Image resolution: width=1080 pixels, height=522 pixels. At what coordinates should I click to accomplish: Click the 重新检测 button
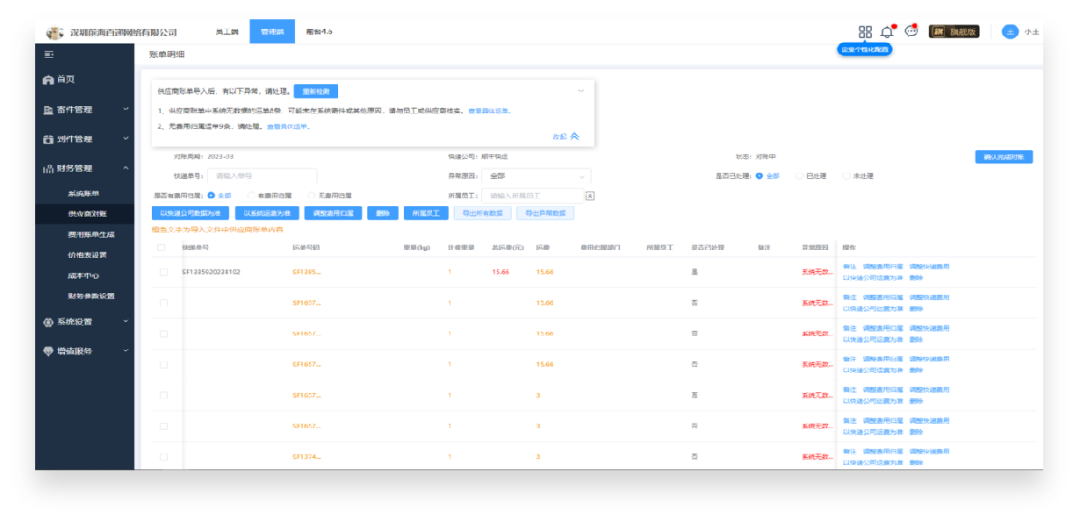pos(315,92)
